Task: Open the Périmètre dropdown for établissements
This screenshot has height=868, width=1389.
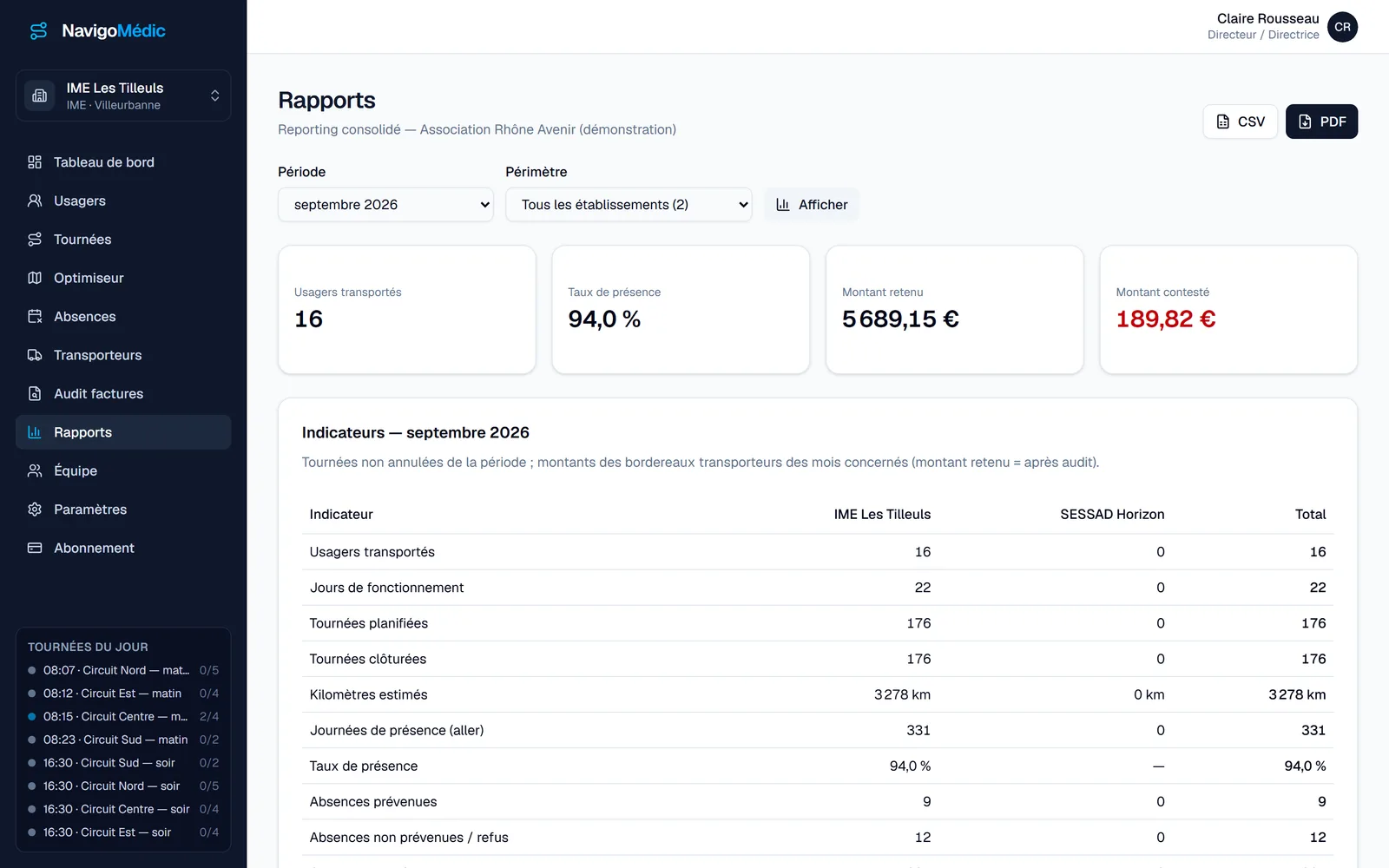Action: click(x=629, y=205)
